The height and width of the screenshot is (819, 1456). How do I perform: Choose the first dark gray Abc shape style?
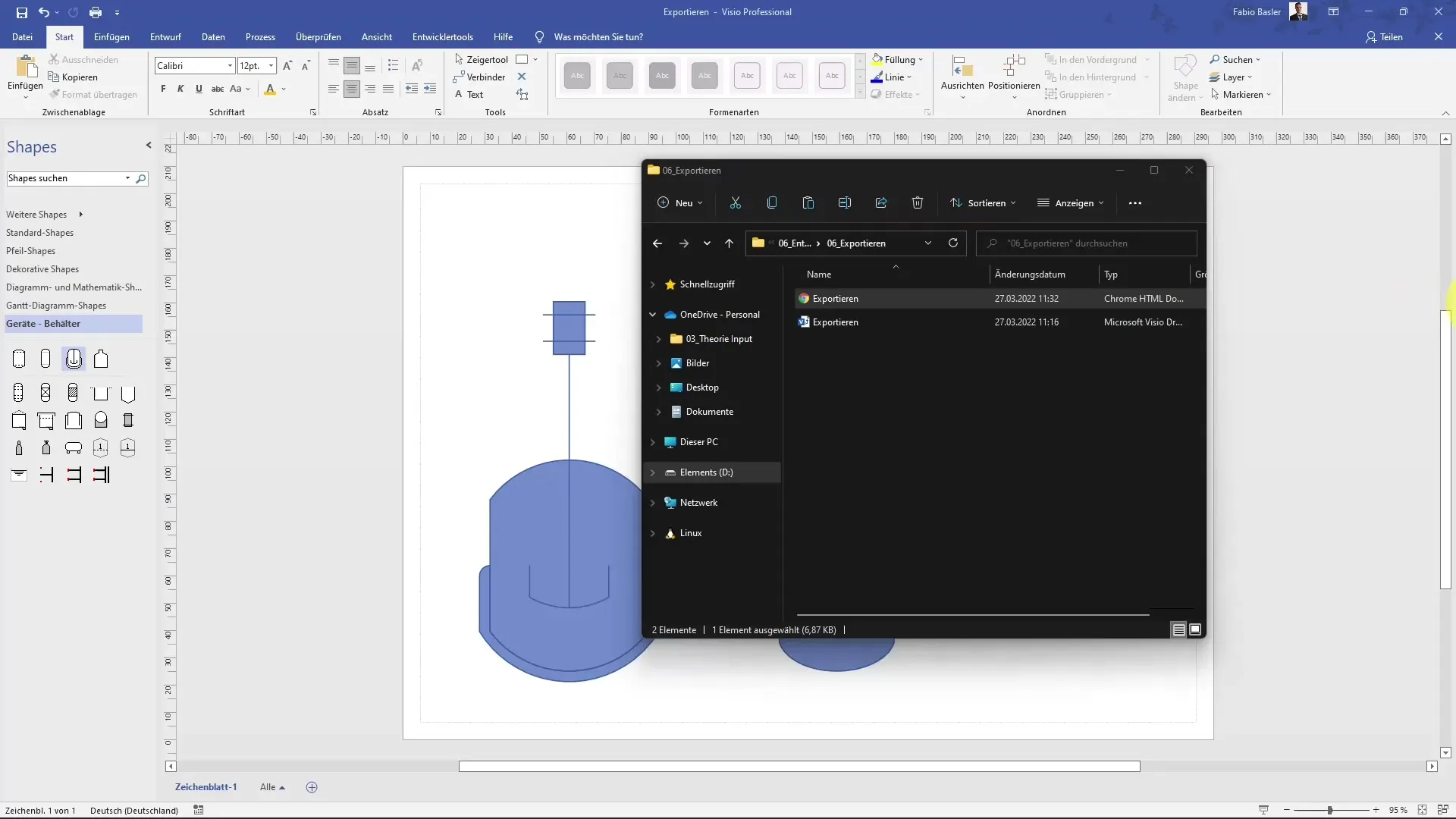coord(577,75)
